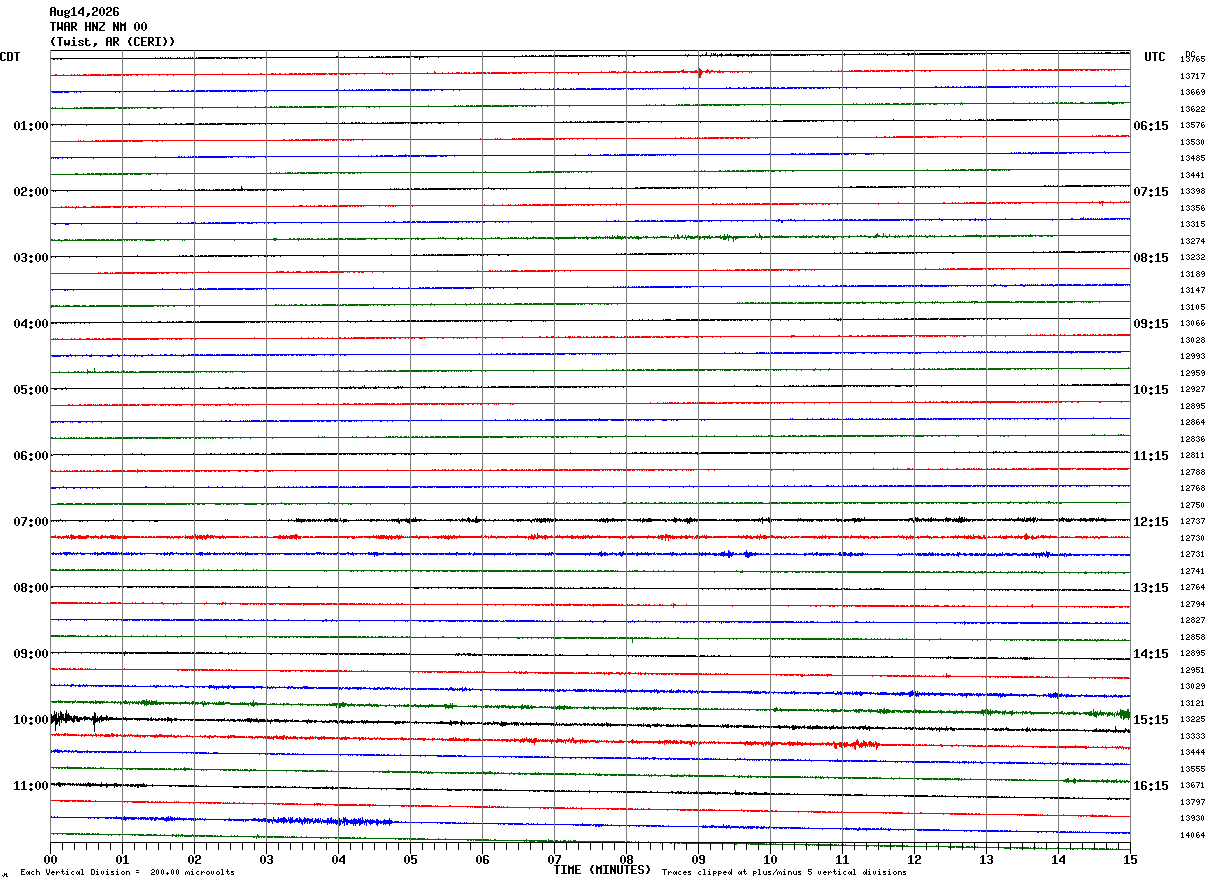
Task: Click minute 13 on the time axis
Action: [986, 859]
